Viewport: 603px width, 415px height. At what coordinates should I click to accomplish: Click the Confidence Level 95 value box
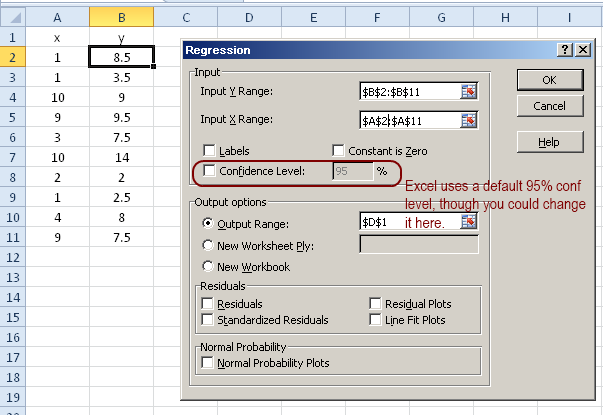tap(353, 171)
